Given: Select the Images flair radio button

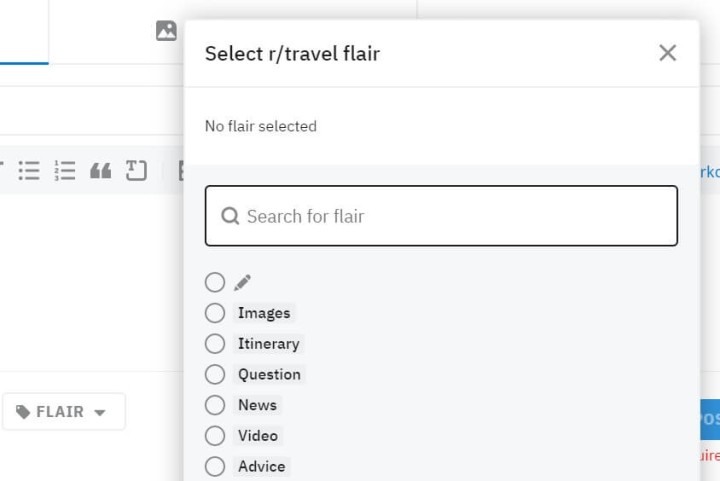Looking at the screenshot, I should click(215, 313).
